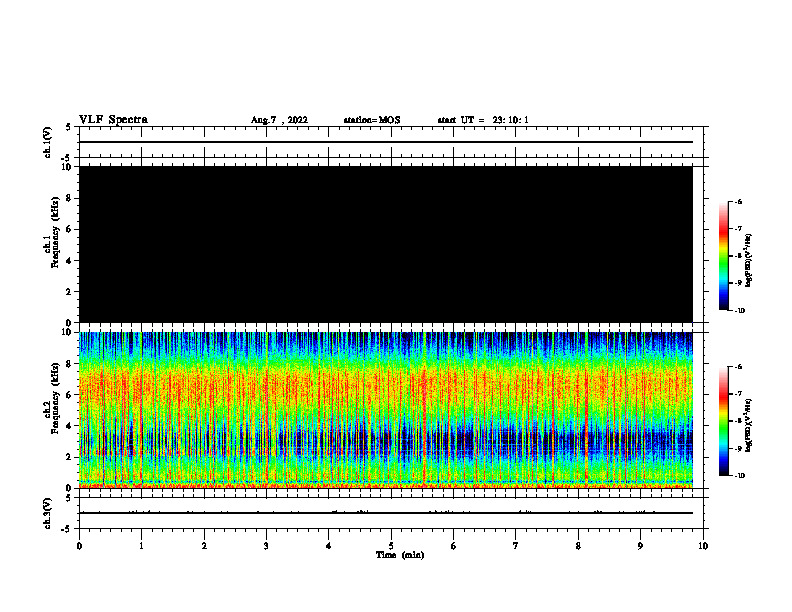Click time axis tick label "1"
This screenshot has height=612, width=792.
(x=141, y=546)
